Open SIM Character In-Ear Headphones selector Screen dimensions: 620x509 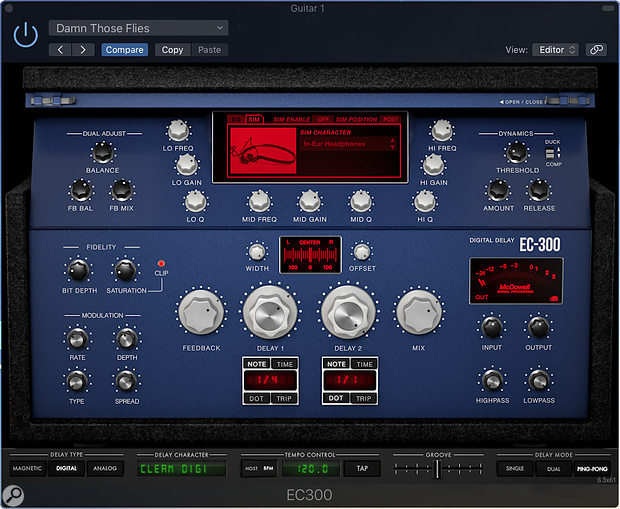coord(348,144)
